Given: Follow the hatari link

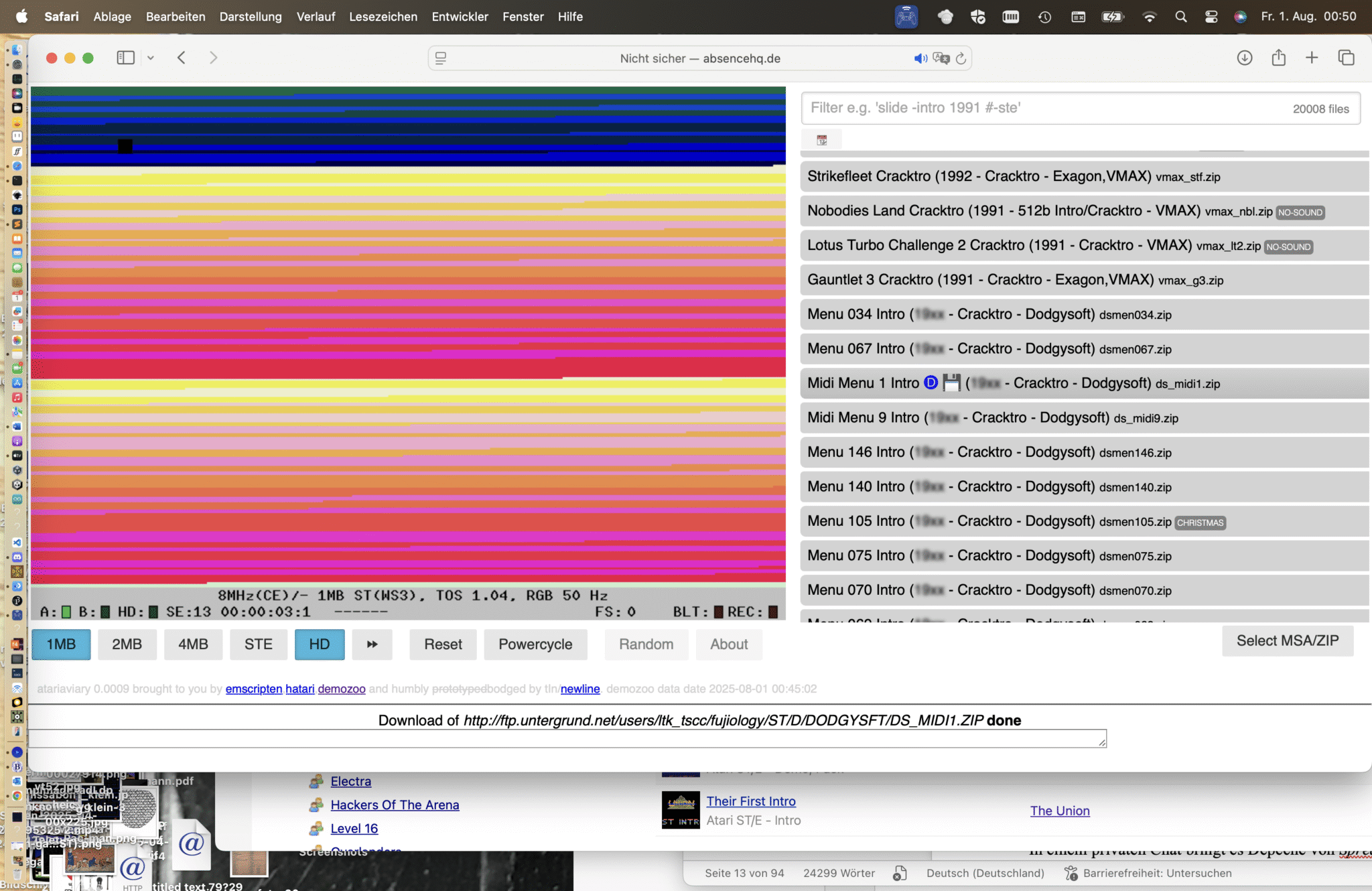Looking at the screenshot, I should [x=299, y=689].
